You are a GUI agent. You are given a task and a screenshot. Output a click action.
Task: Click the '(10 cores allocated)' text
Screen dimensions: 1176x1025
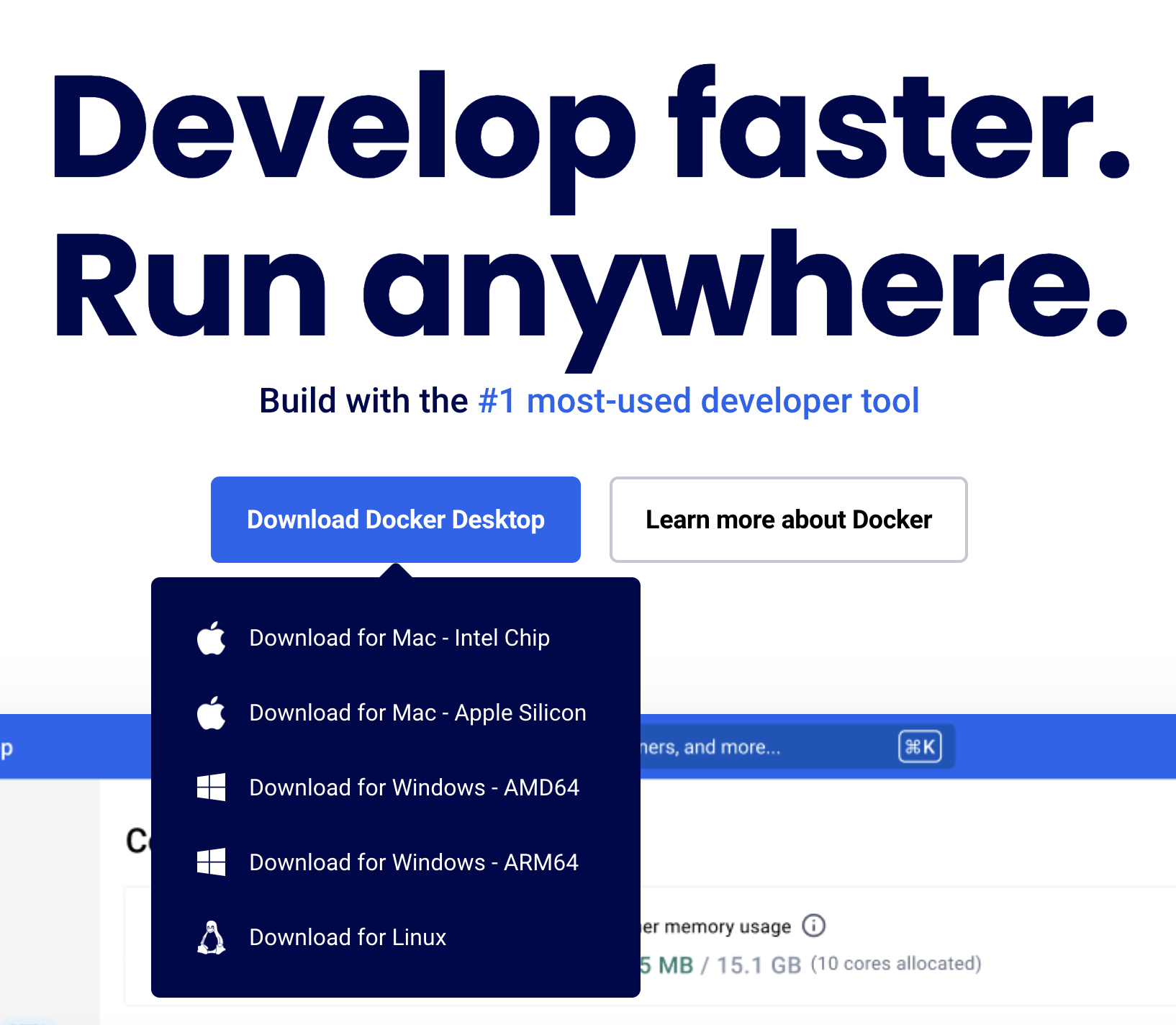point(896,964)
